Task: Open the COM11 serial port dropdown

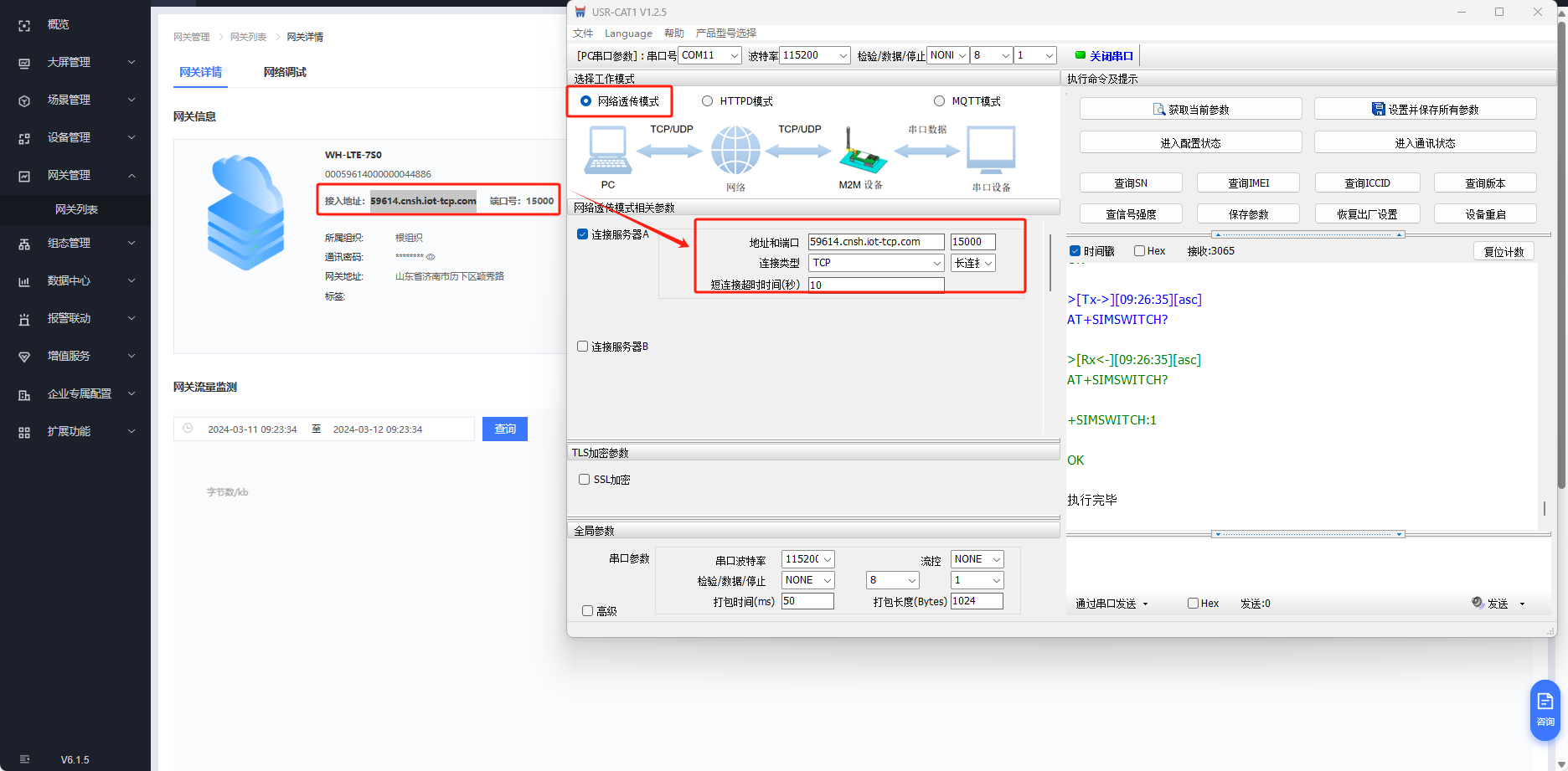Action: coord(709,55)
